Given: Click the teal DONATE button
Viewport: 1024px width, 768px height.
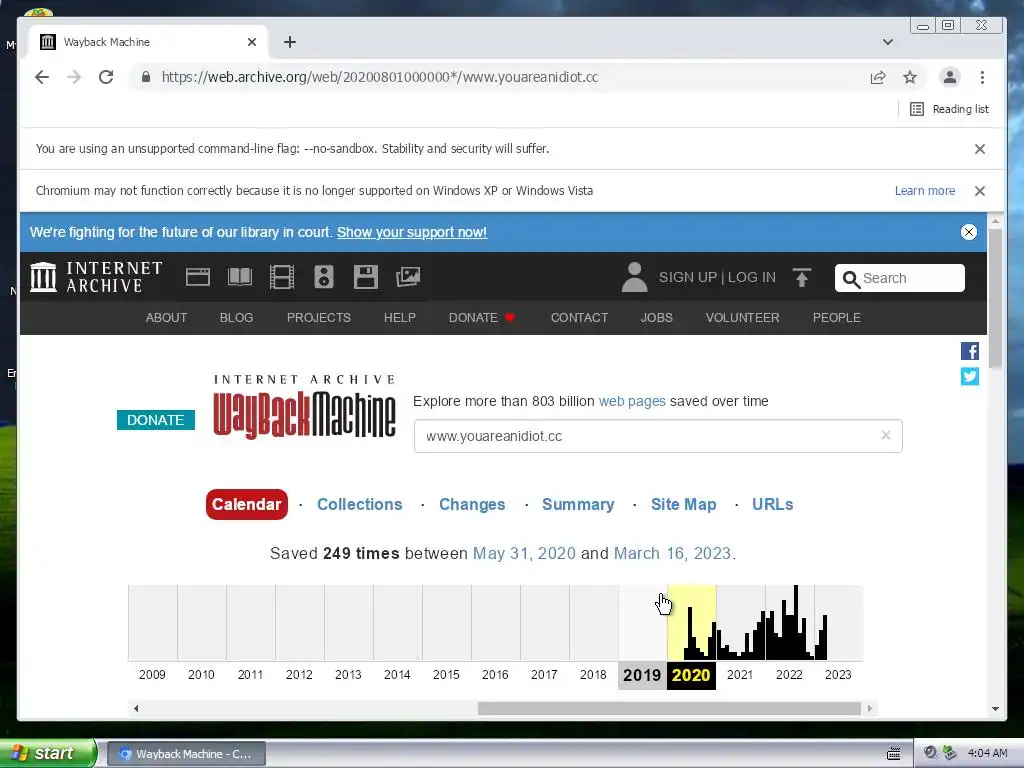Looking at the screenshot, I should pyautogui.click(x=155, y=420).
